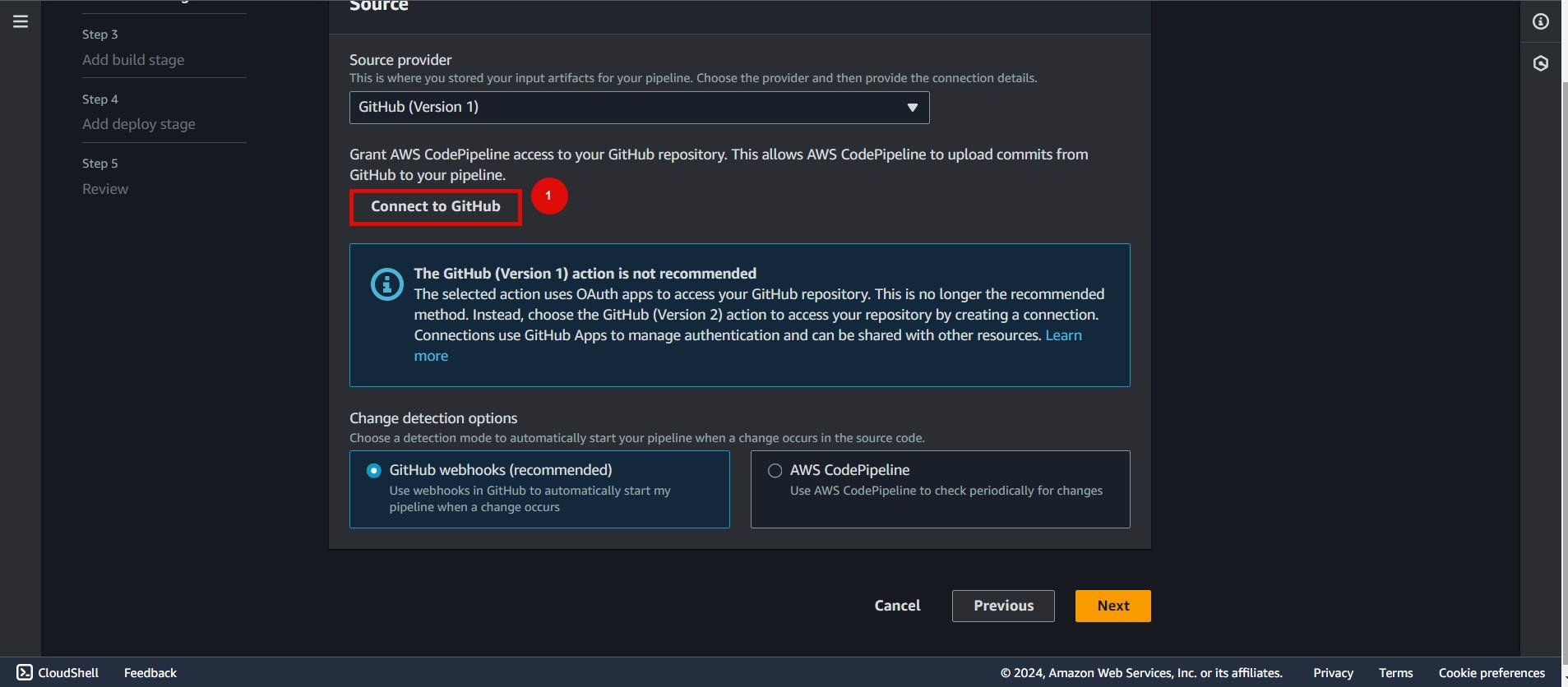The height and width of the screenshot is (687, 1568).
Task: Open the hamburger navigation menu
Action: pos(21,21)
